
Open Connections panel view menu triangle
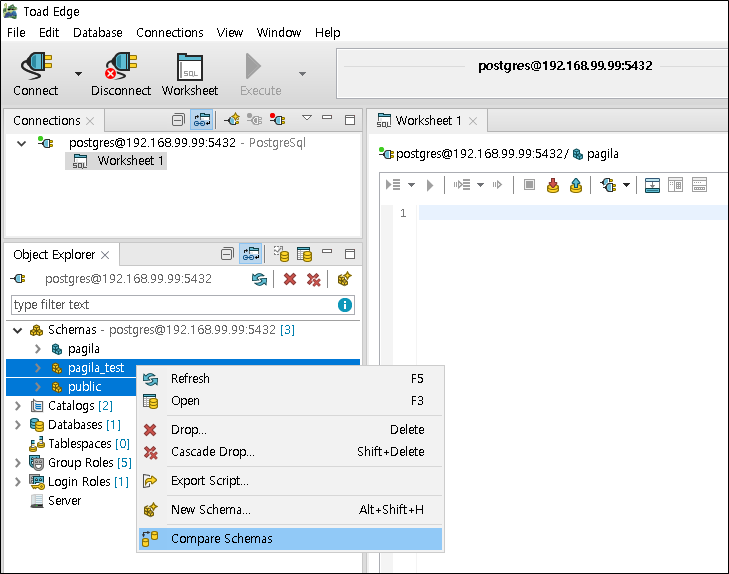click(x=307, y=118)
